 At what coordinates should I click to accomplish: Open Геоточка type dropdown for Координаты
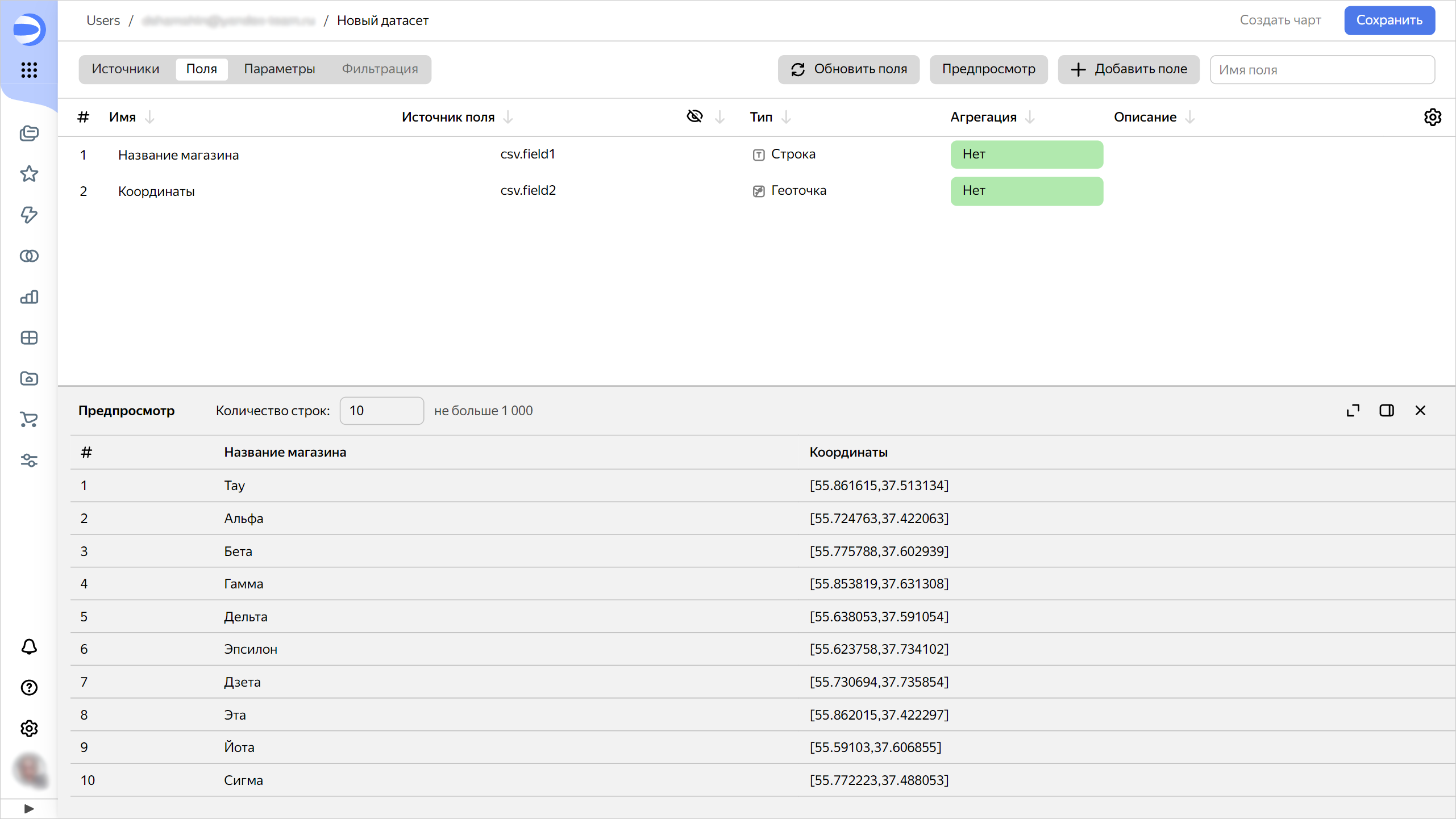[x=797, y=191]
